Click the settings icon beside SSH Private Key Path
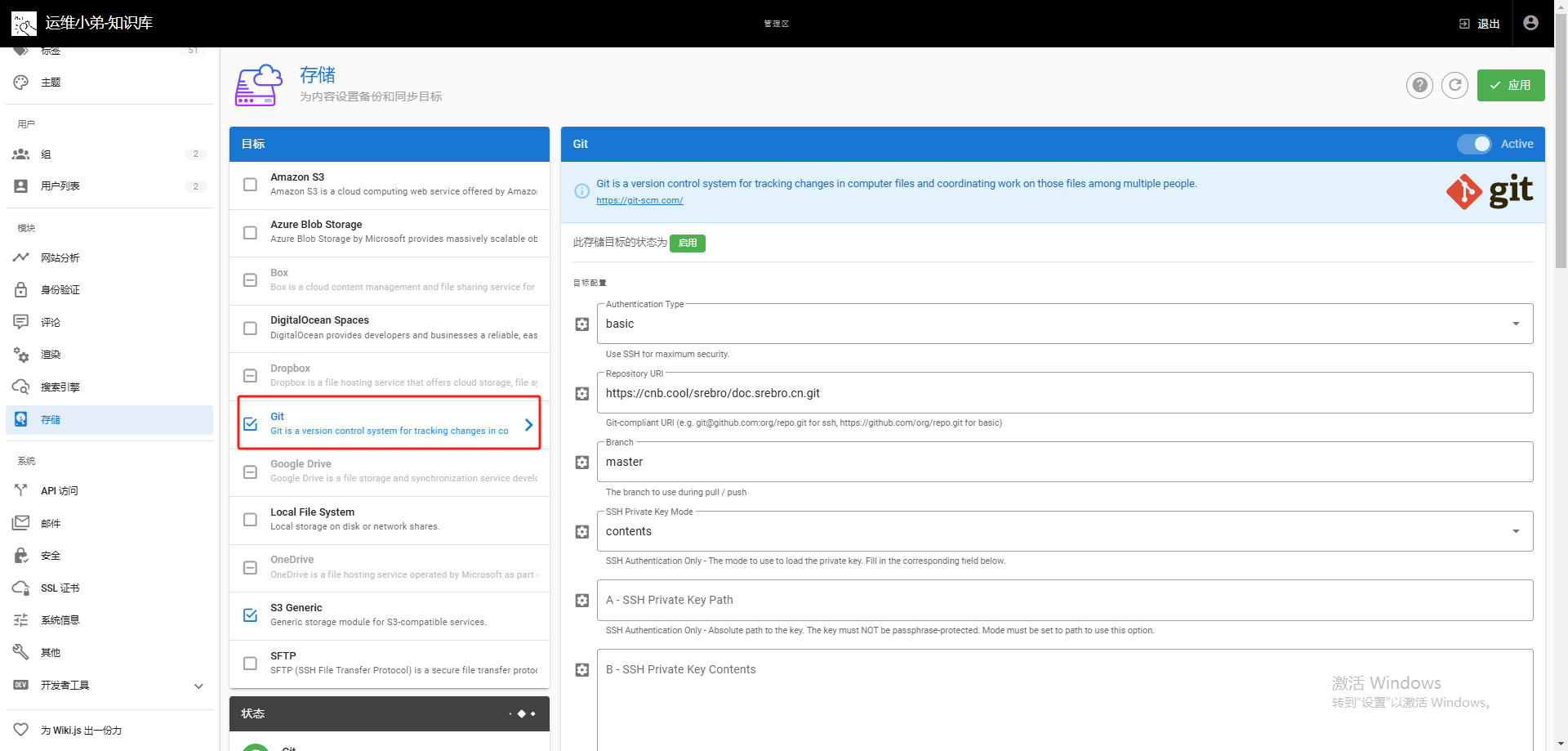The image size is (1568, 751). click(582, 601)
